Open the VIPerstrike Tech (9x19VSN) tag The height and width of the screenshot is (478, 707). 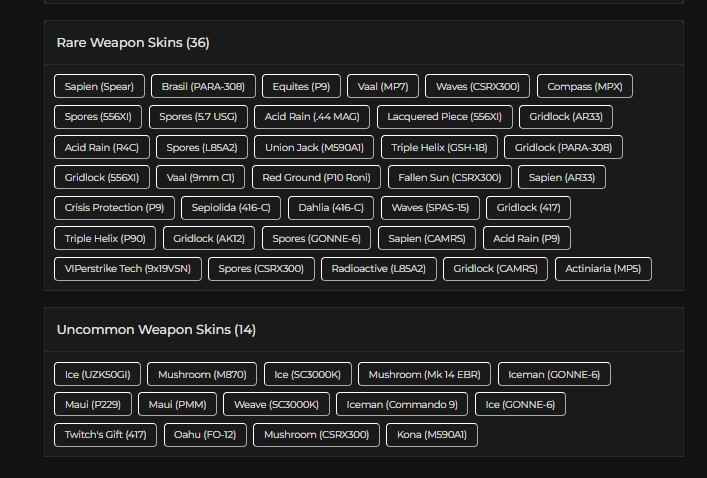[128, 269]
